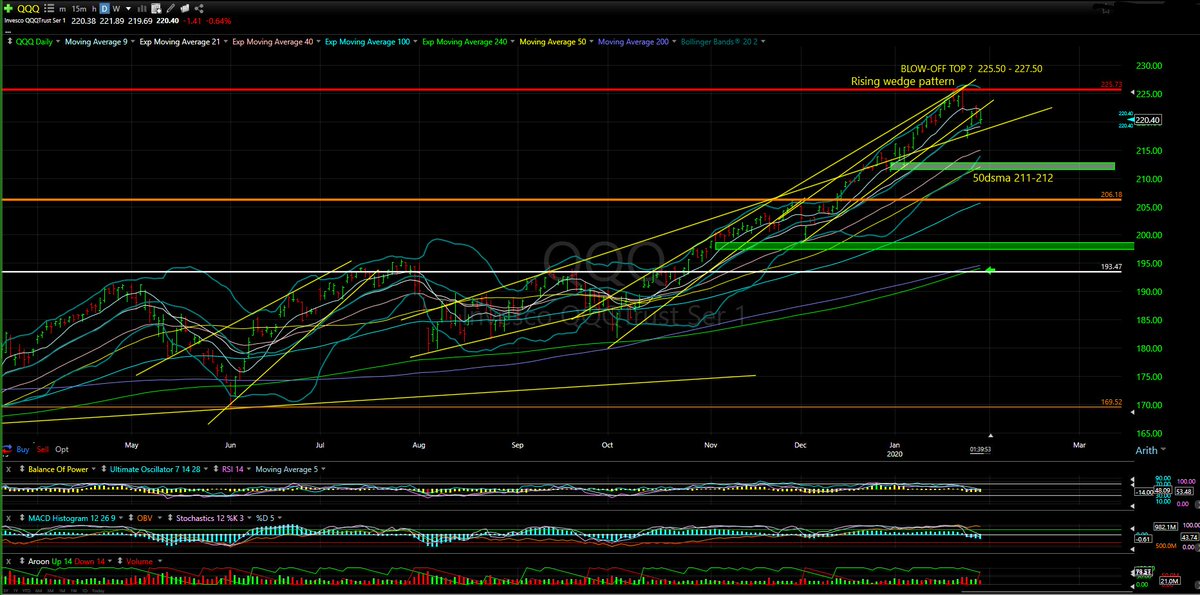Switch to the 1-minute (m) timeframe
The width and height of the screenshot is (1200, 595).
tap(62, 9)
